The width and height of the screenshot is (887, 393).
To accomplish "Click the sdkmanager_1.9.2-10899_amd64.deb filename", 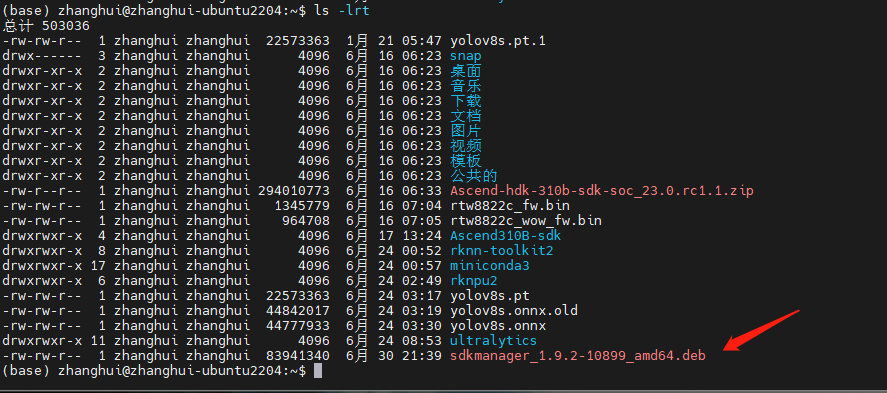I will pos(578,356).
